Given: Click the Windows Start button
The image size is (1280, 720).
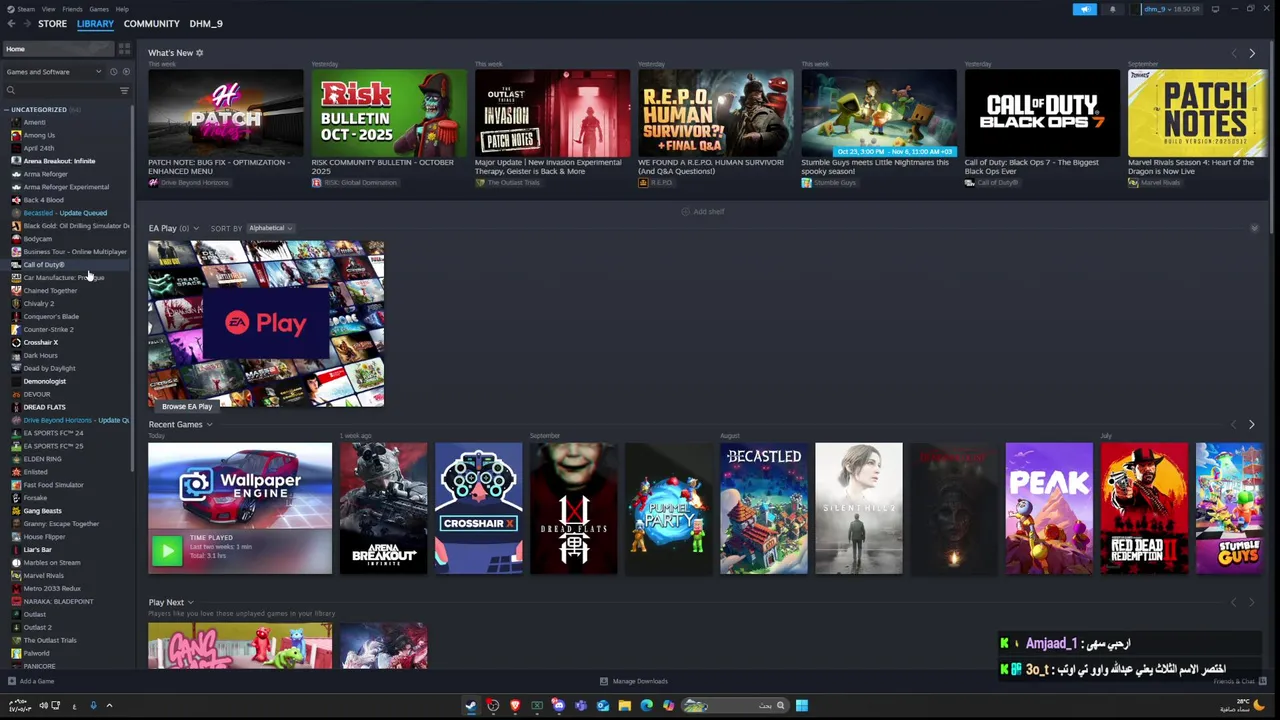Looking at the screenshot, I should tap(801, 705).
